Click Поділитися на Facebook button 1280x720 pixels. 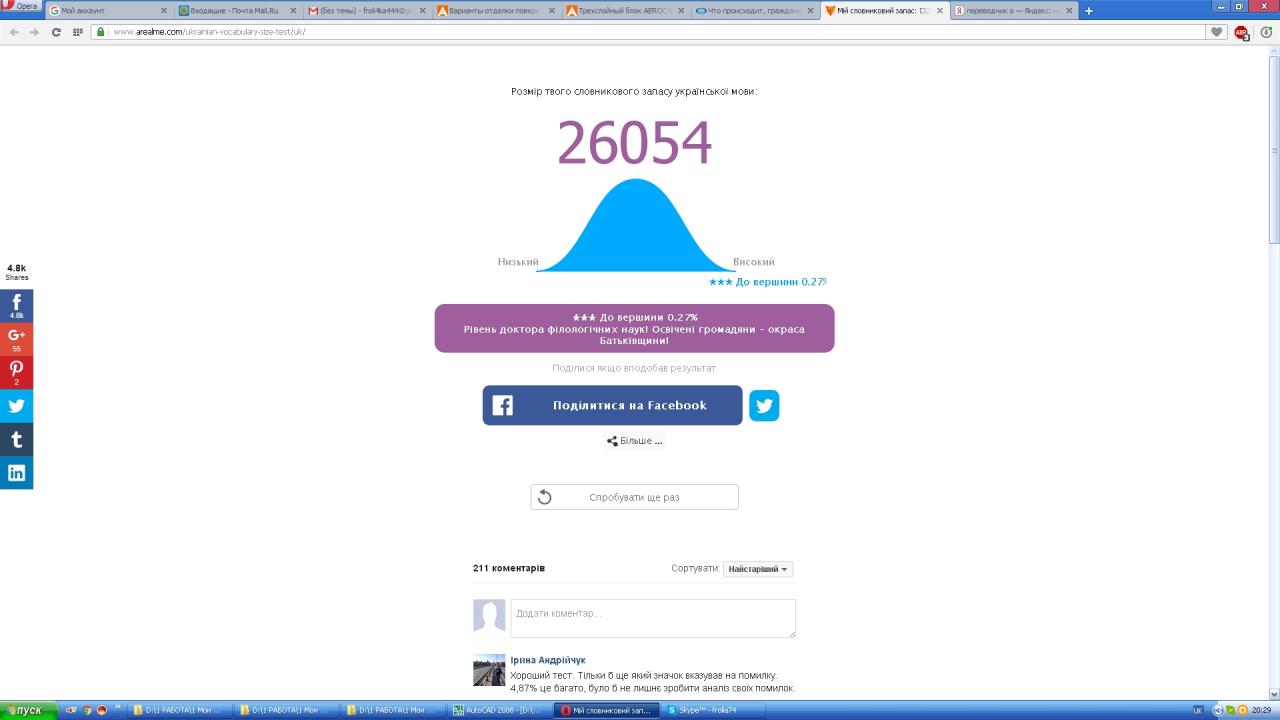click(612, 405)
